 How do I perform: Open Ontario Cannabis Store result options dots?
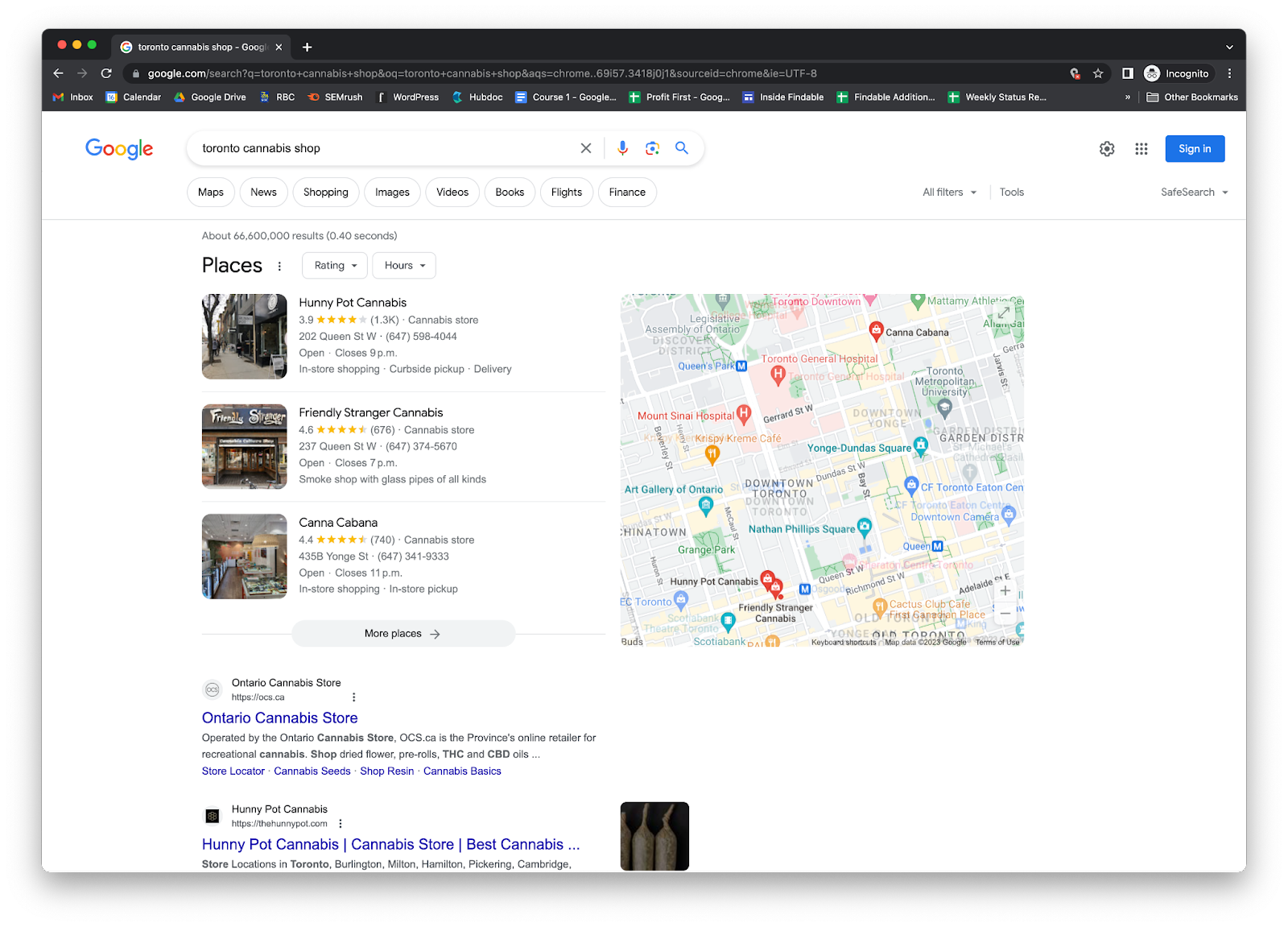coord(353,697)
